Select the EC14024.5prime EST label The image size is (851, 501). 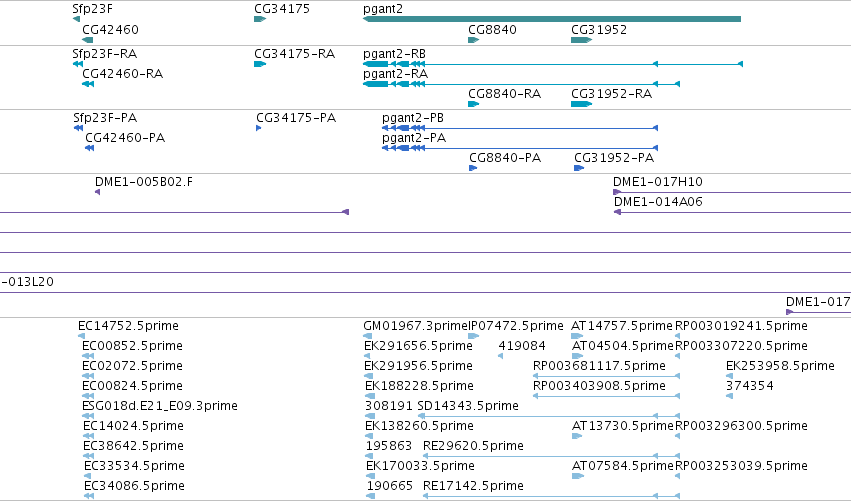pos(133,426)
